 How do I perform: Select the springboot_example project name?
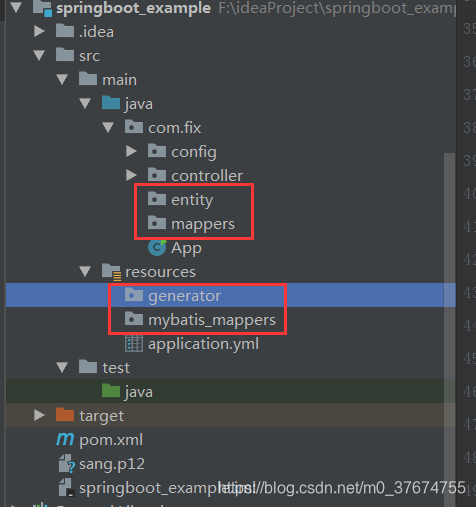(x=133, y=8)
